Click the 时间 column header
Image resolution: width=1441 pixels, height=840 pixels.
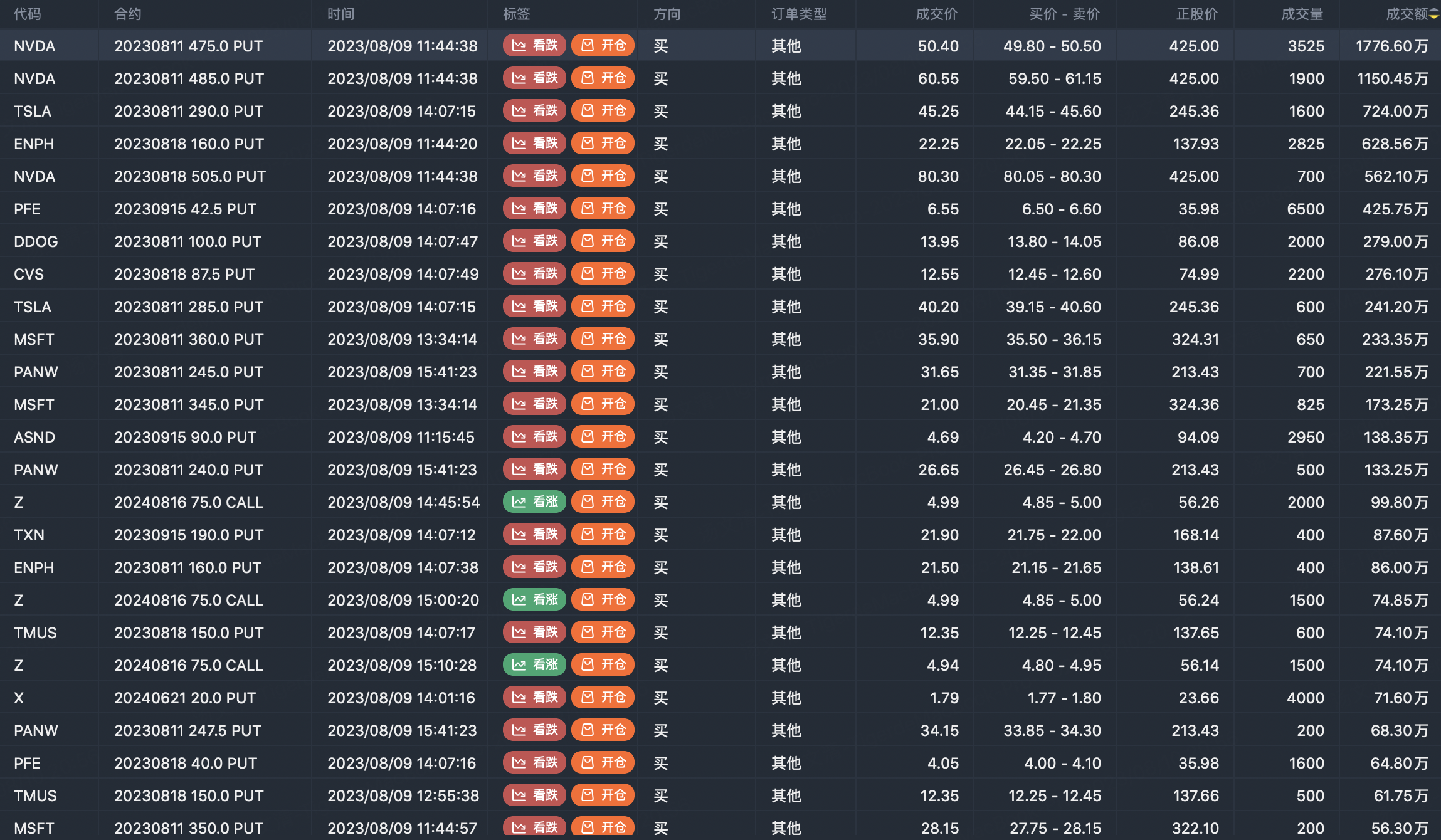(x=340, y=14)
